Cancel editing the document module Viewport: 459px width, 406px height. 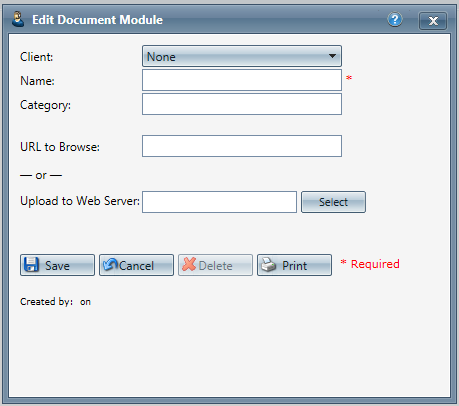[136, 265]
